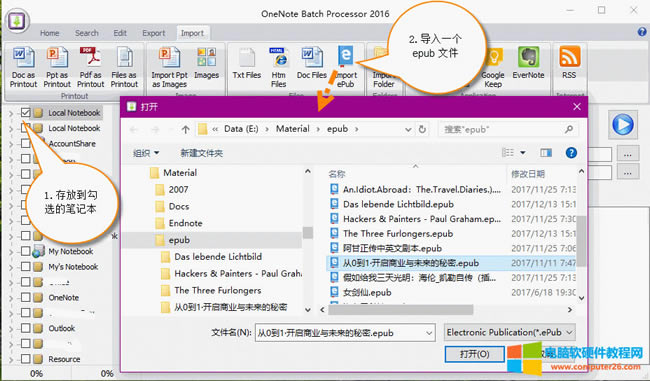Screen dimensions: 650x381
Task: Switch to the Export tab
Action: coord(154,33)
